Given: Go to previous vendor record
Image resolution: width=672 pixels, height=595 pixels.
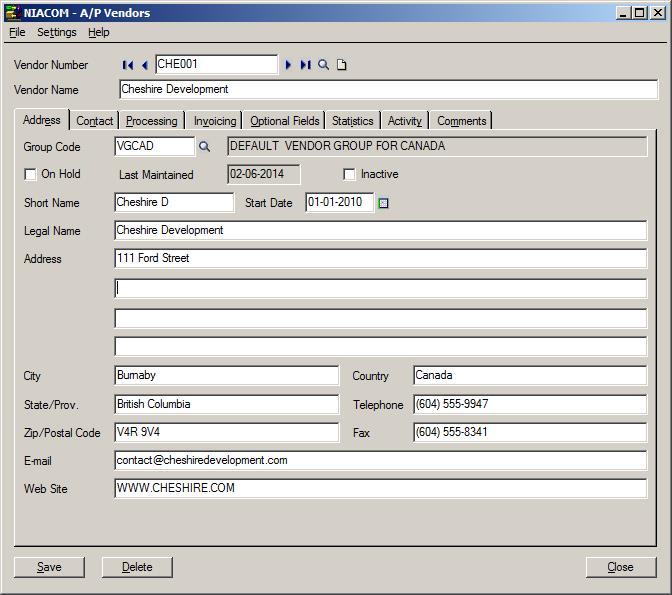Looking at the screenshot, I should coord(144,65).
